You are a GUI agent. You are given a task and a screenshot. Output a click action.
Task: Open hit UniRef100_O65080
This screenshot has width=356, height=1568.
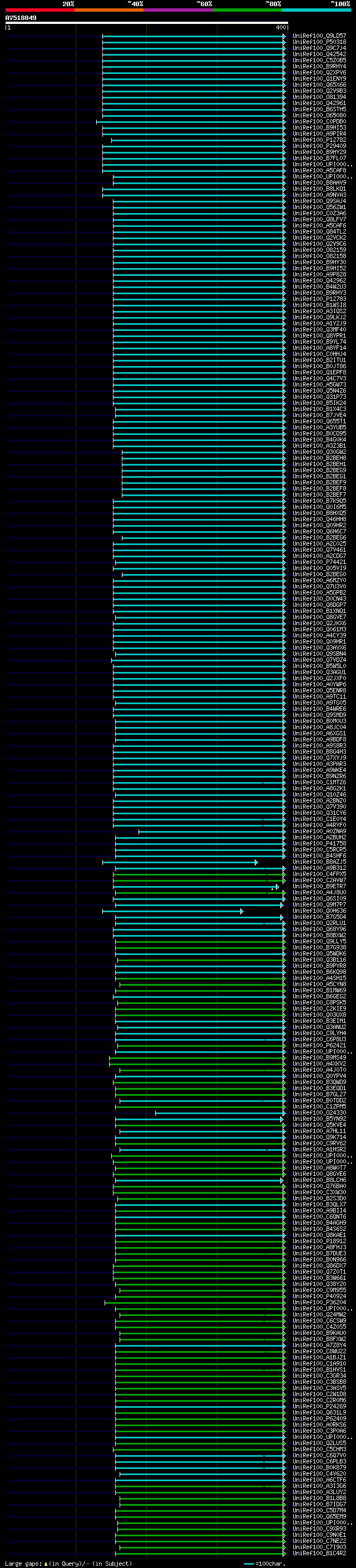[x=319, y=116]
